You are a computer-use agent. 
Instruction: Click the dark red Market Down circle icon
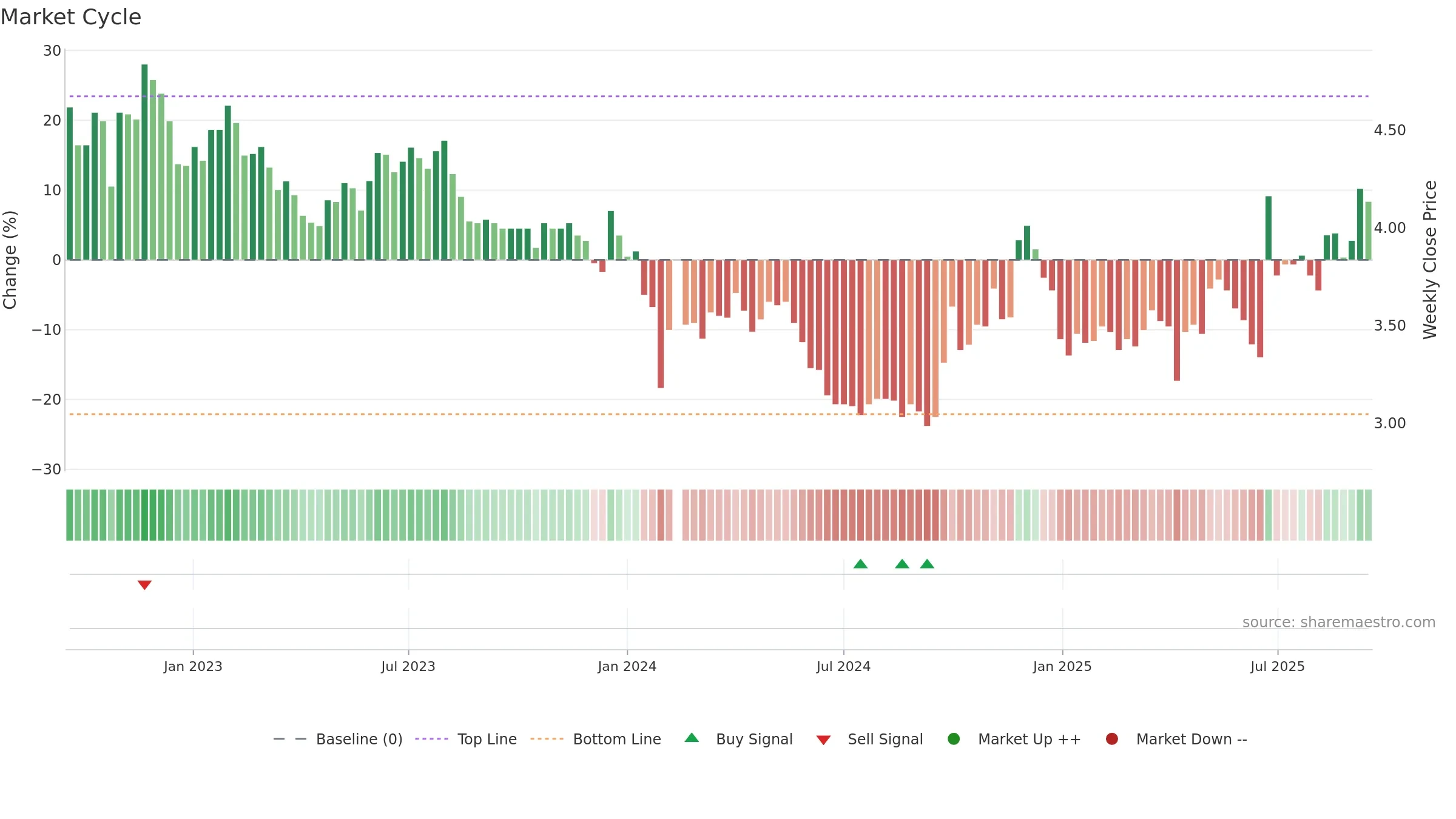pyautogui.click(x=1112, y=739)
